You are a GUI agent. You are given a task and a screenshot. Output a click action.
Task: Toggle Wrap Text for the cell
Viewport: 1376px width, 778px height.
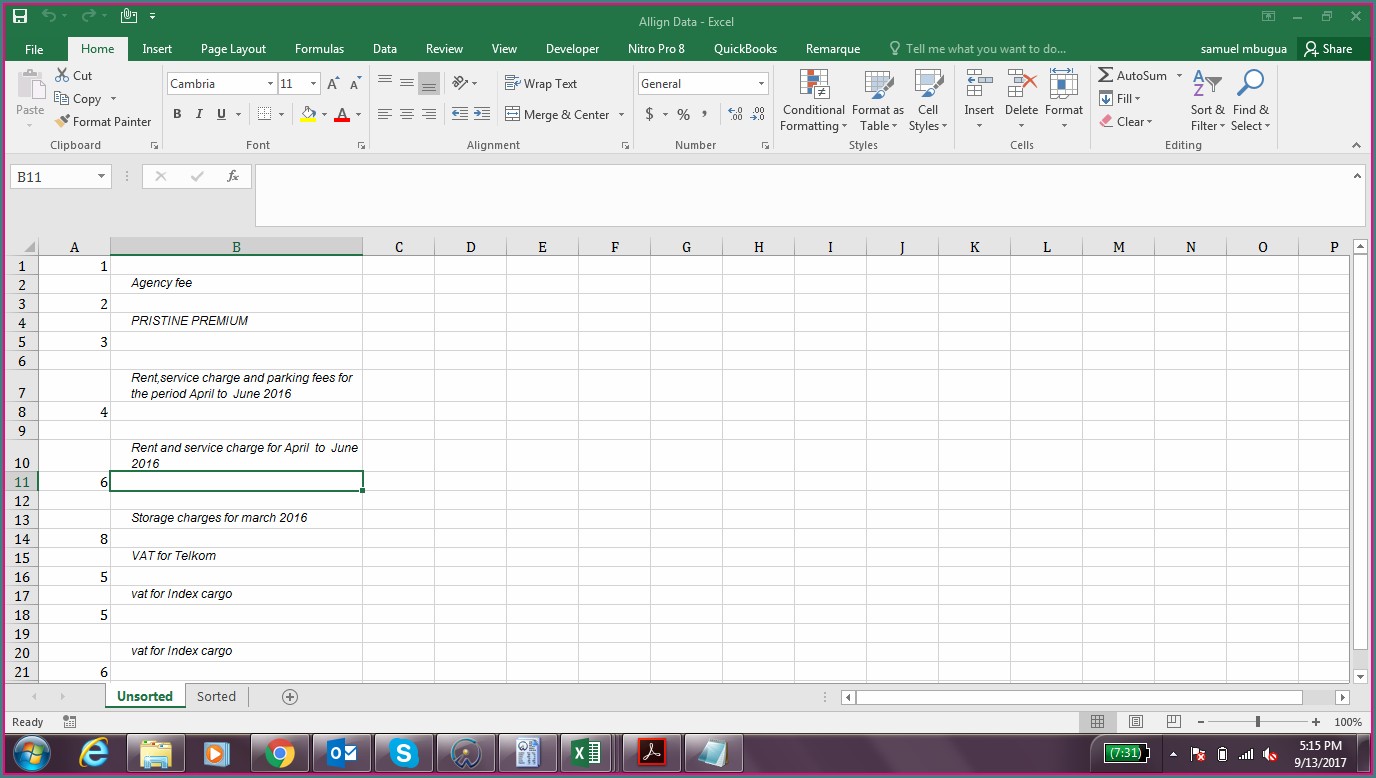point(541,84)
